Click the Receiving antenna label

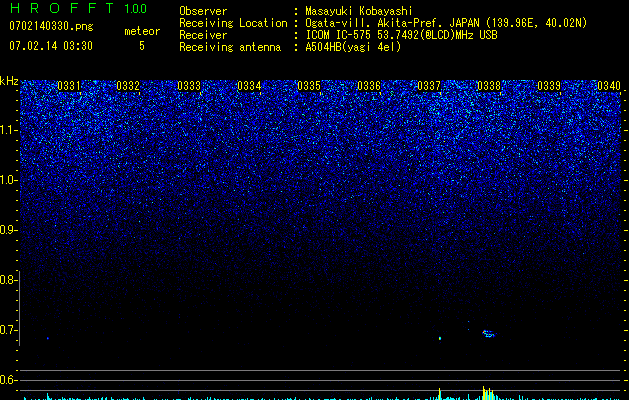tap(230, 47)
